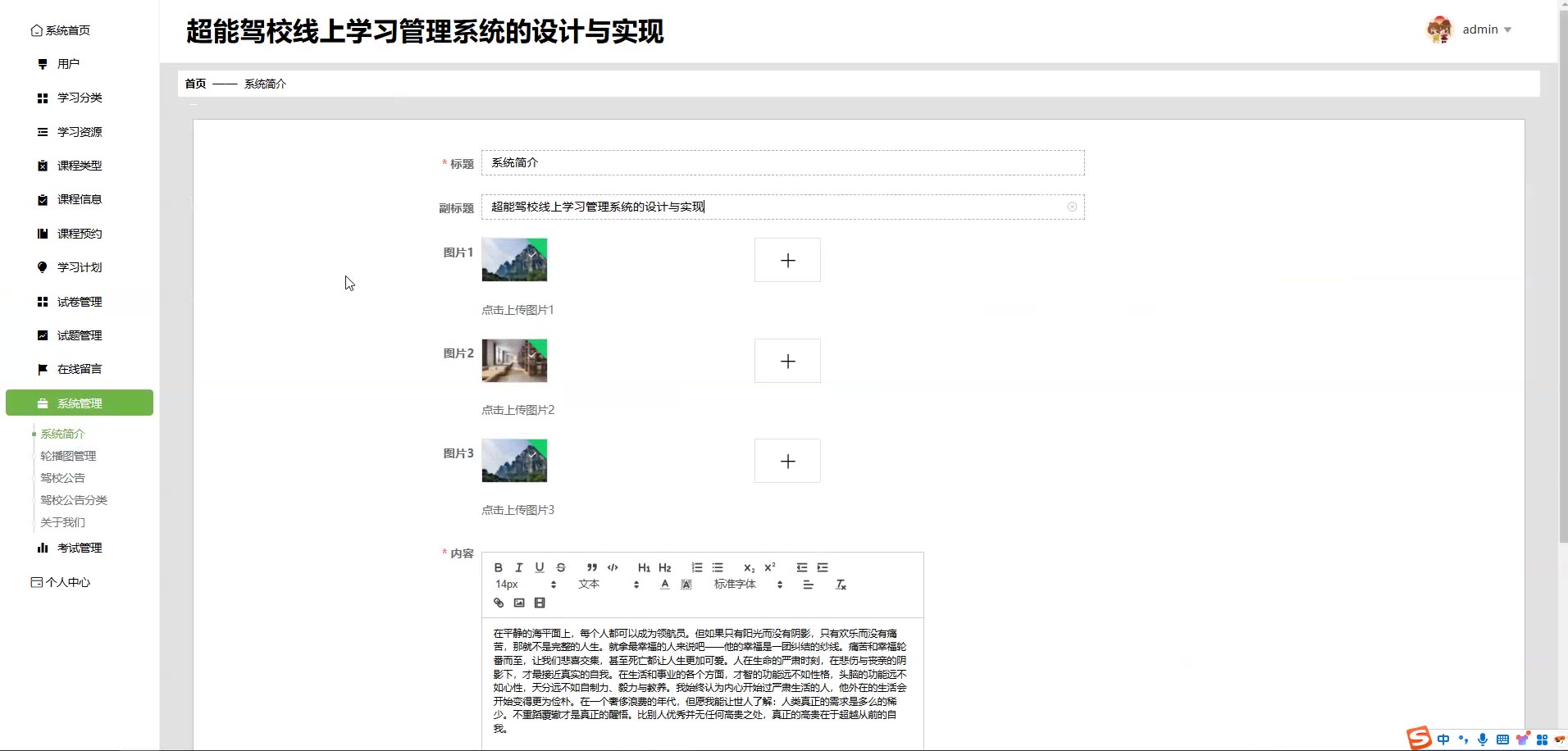Open the 试题管理 sidebar menu
This screenshot has width=1568, height=751.
pos(80,335)
